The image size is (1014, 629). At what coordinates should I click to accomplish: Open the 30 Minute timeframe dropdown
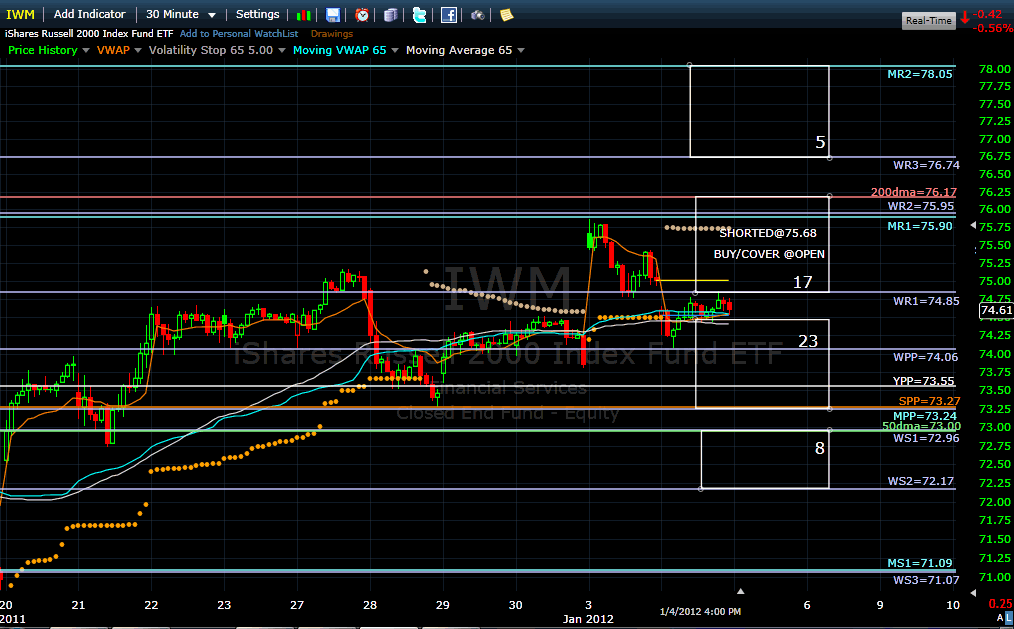pos(180,14)
